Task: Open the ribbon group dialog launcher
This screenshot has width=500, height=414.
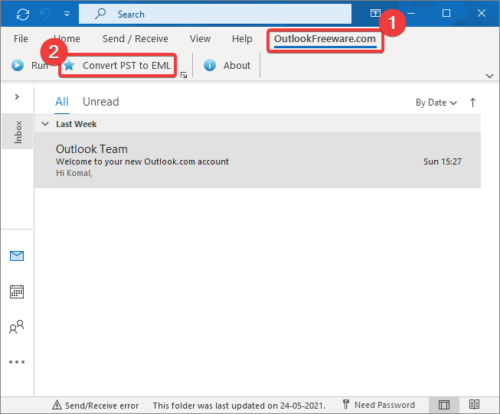Action: (x=184, y=75)
